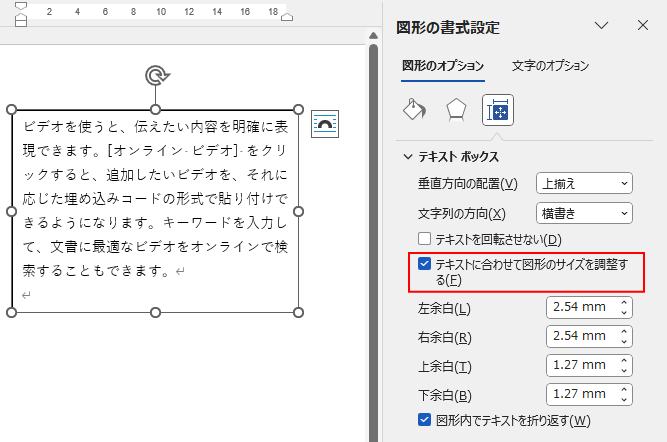Open the Layout & Properties icon tab

point(498,110)
